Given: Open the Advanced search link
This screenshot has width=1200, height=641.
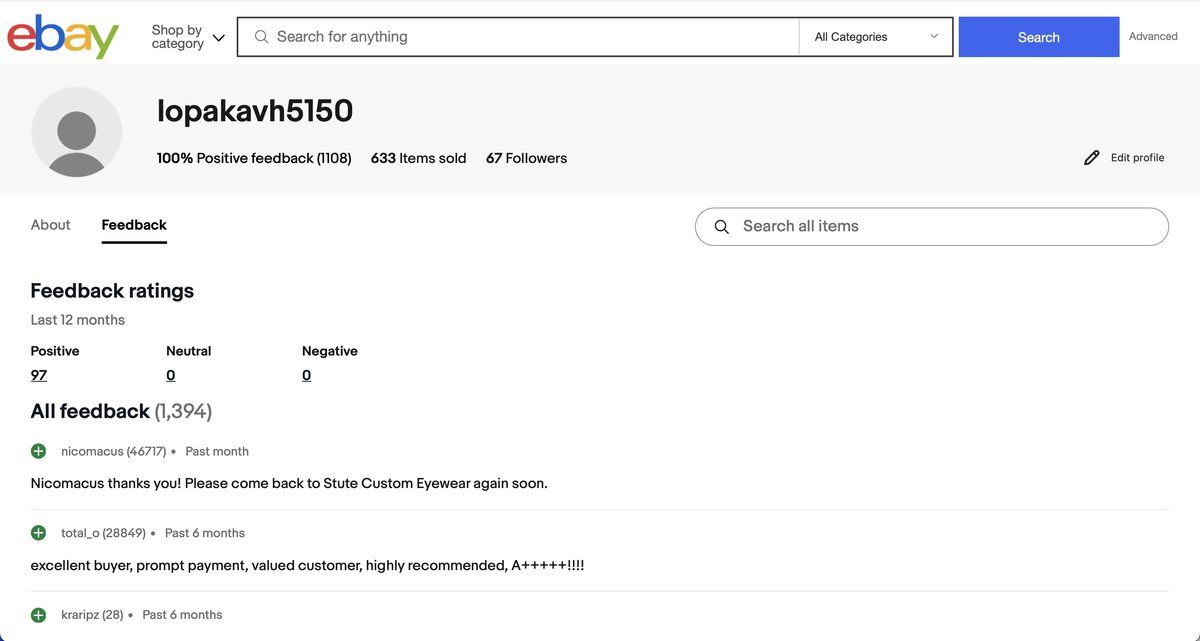Looking at the screenshot, I should pos(1153,36).
